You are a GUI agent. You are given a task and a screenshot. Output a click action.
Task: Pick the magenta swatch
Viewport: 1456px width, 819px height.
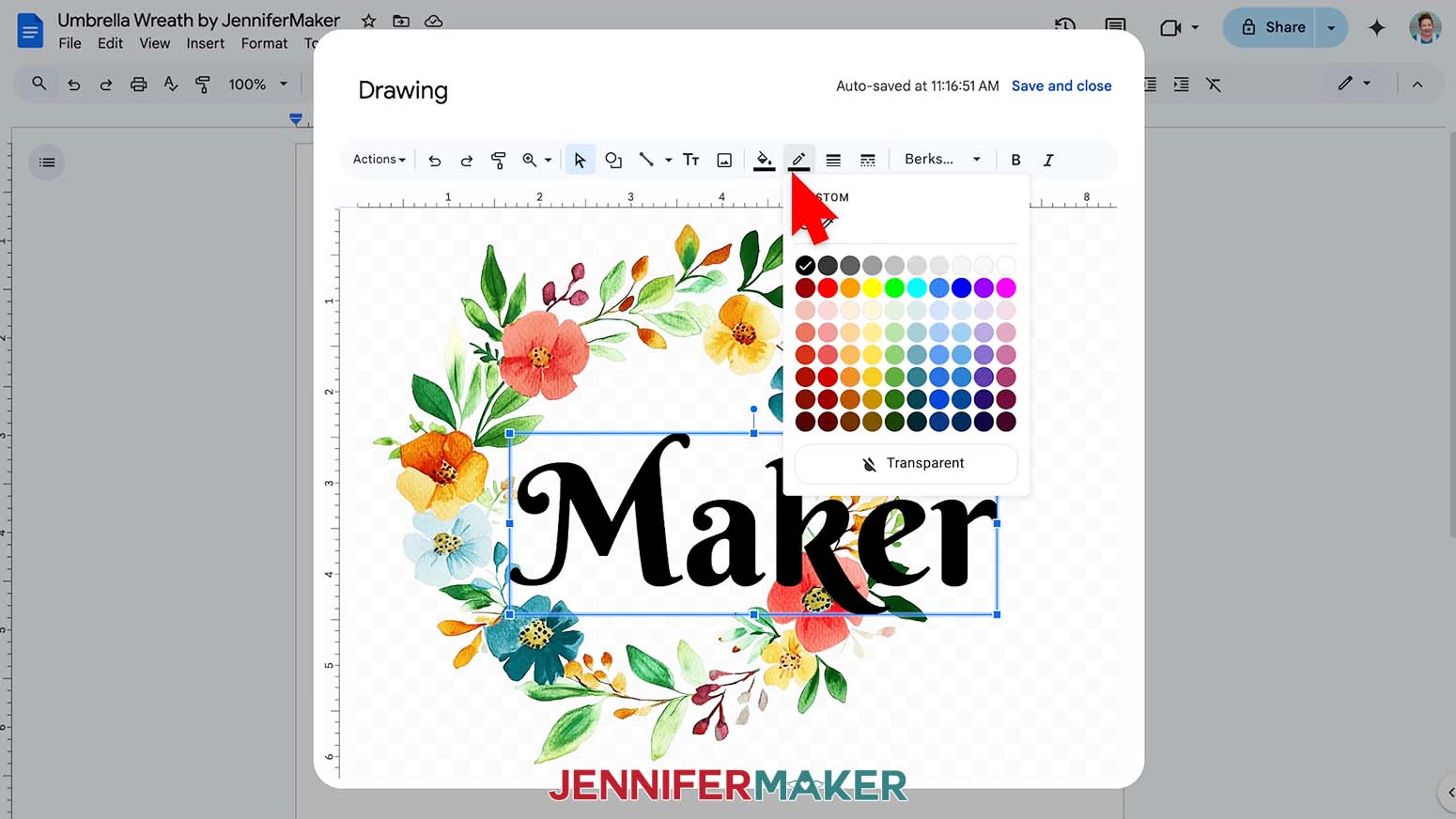[1006, 287]
